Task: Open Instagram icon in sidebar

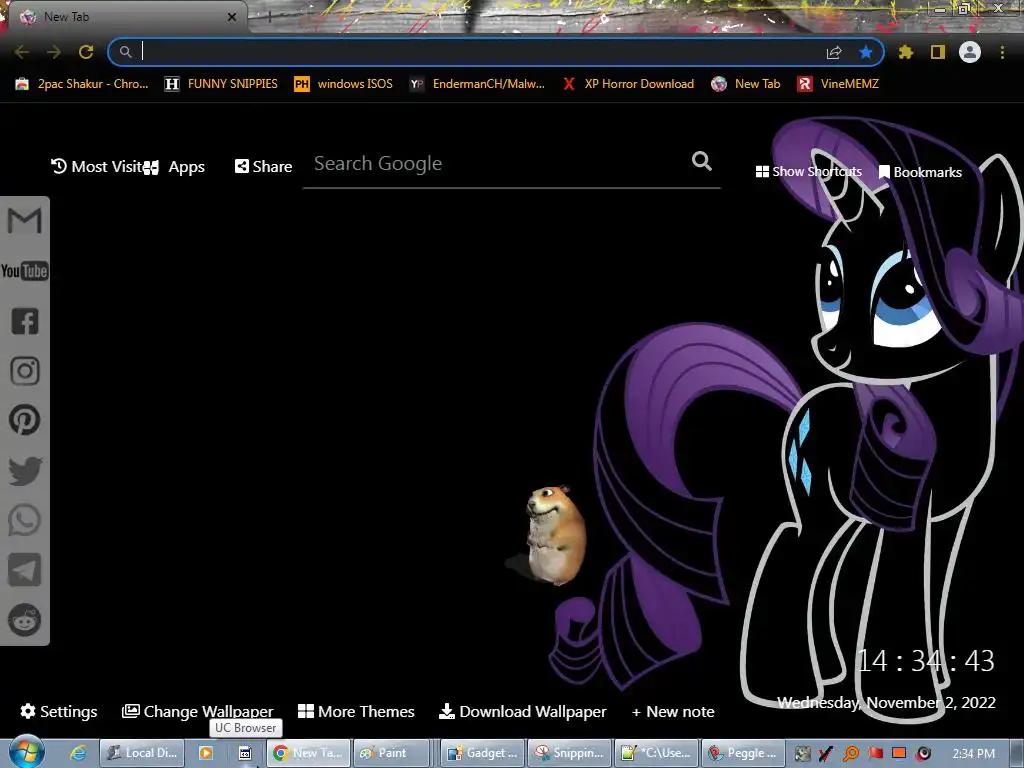Action: [x=25, y=371]
